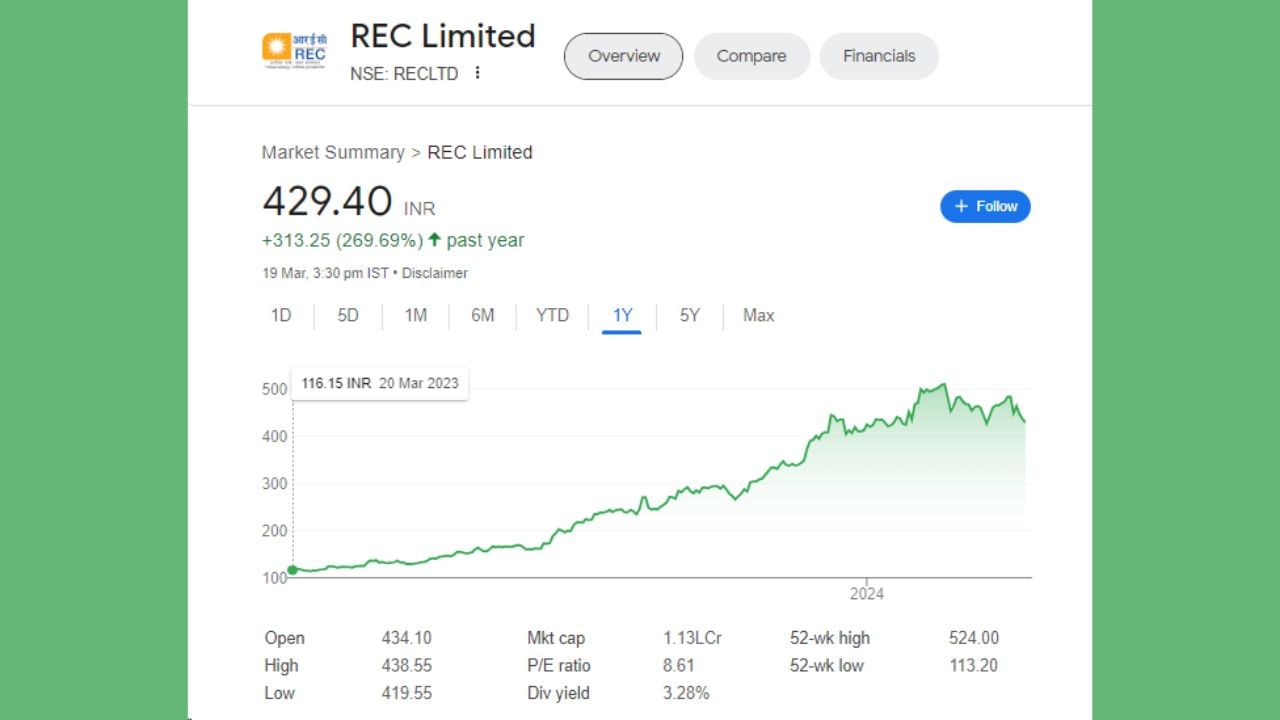Select the 1D chart range
1280x720 pixels.
tap(281, 315)
